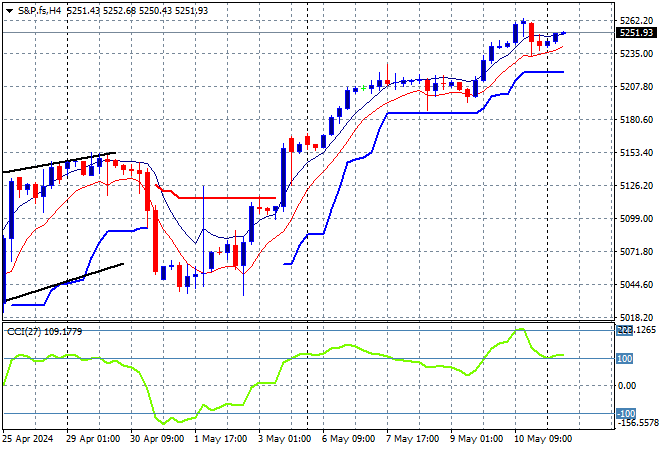Click the 5044.20 price scale label

point(636,285)
